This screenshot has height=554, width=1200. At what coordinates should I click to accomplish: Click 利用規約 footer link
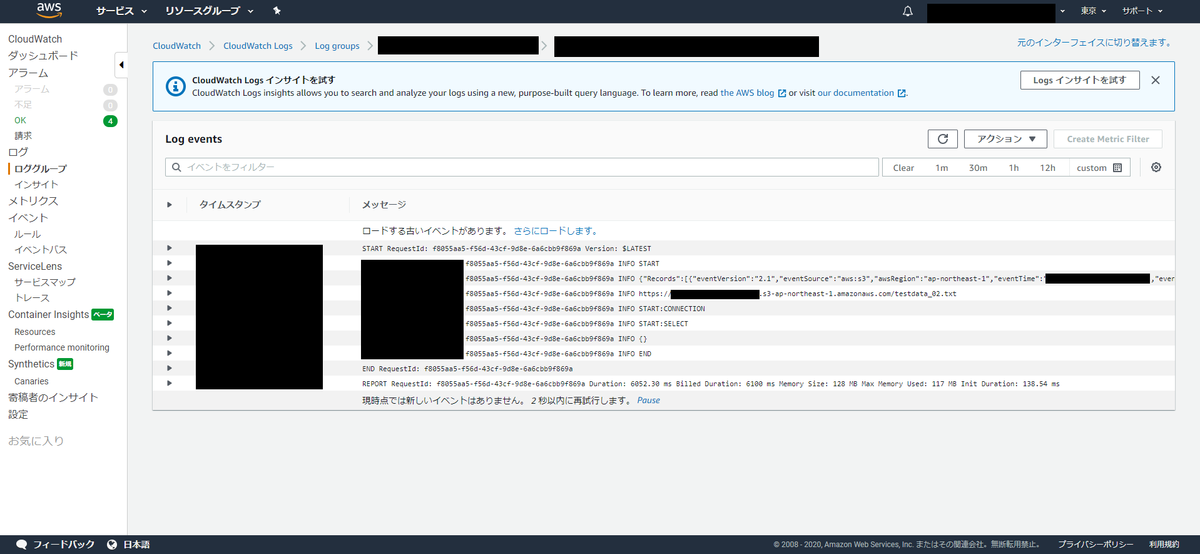1164,544
